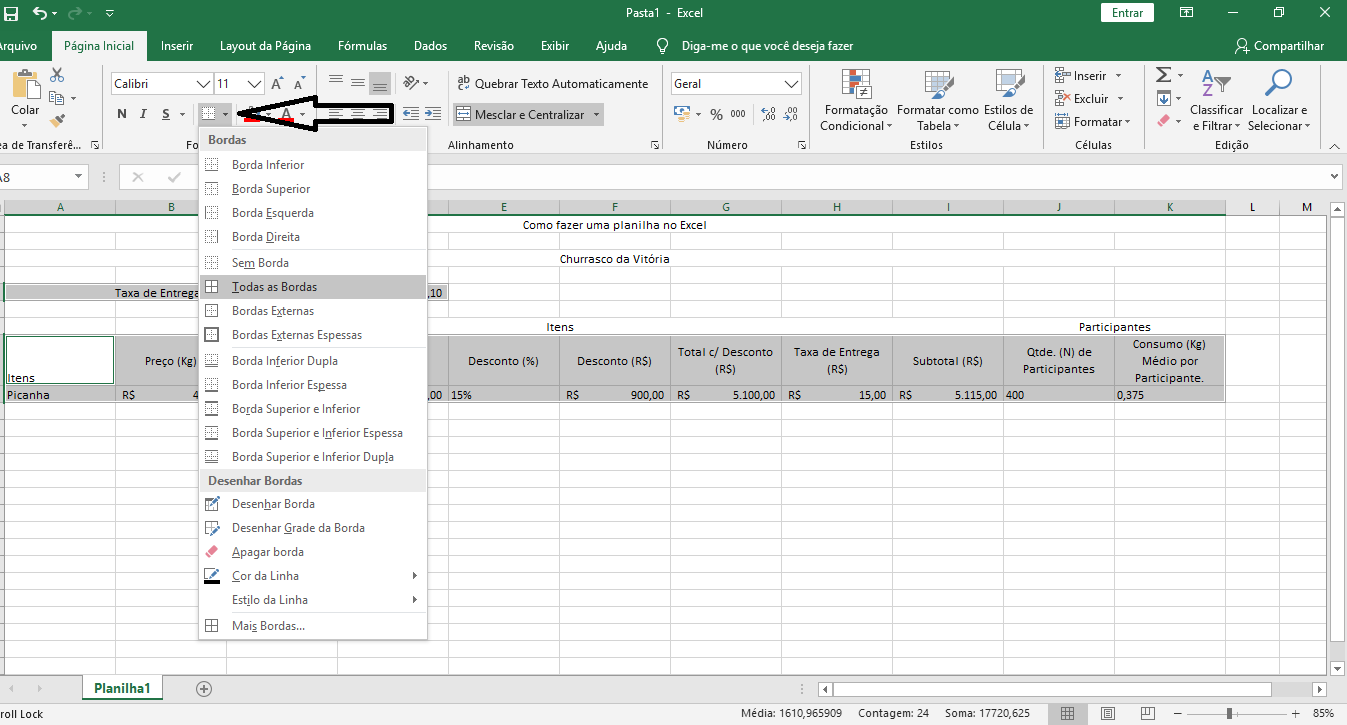Viewport: 1347px width, 725px height.
Task: Add a new sheet with plus button
Action: click(204, 689)
